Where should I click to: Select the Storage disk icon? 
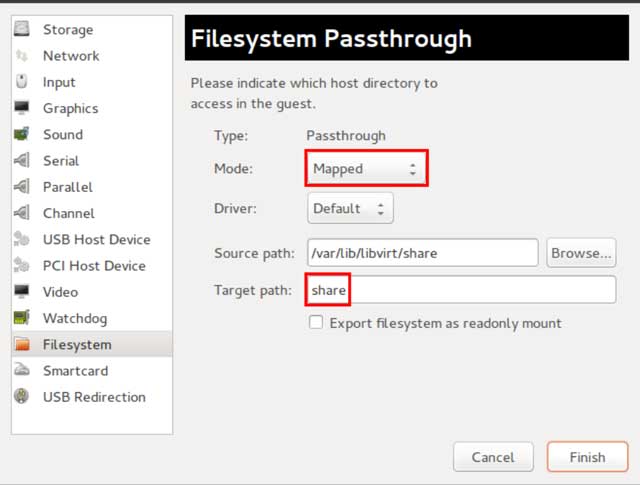pyautogui.click(x=22, y=29)
